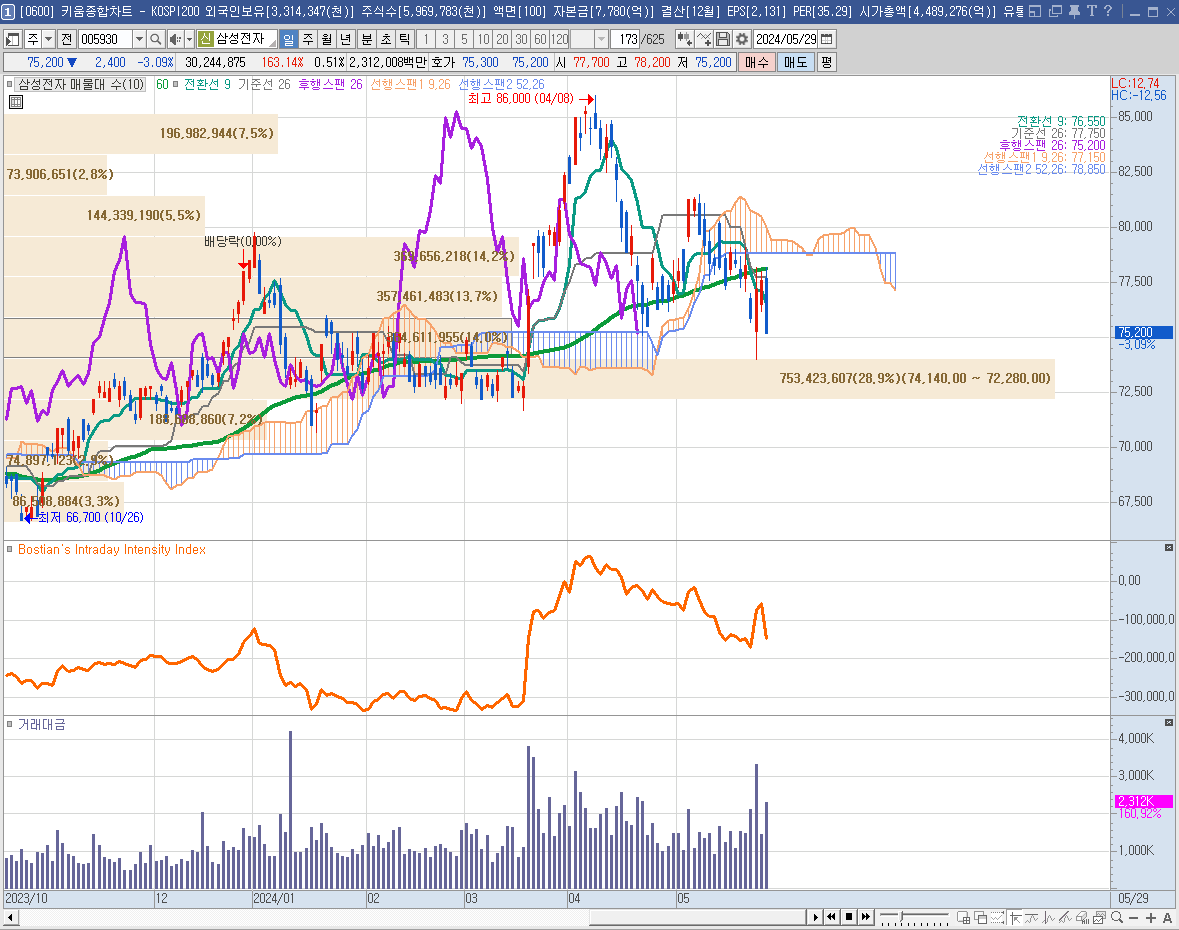Select the monthly (월) chart period

click(326, 39)
